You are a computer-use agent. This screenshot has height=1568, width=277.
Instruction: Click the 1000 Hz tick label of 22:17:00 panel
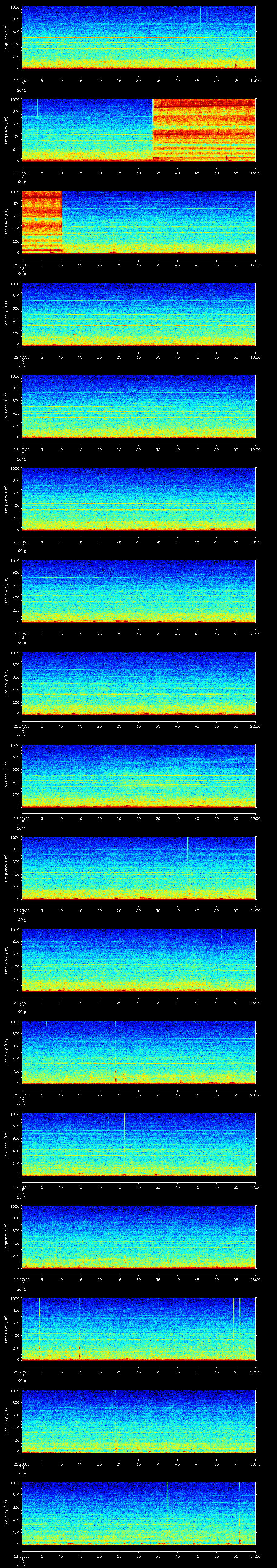[15, 284]
